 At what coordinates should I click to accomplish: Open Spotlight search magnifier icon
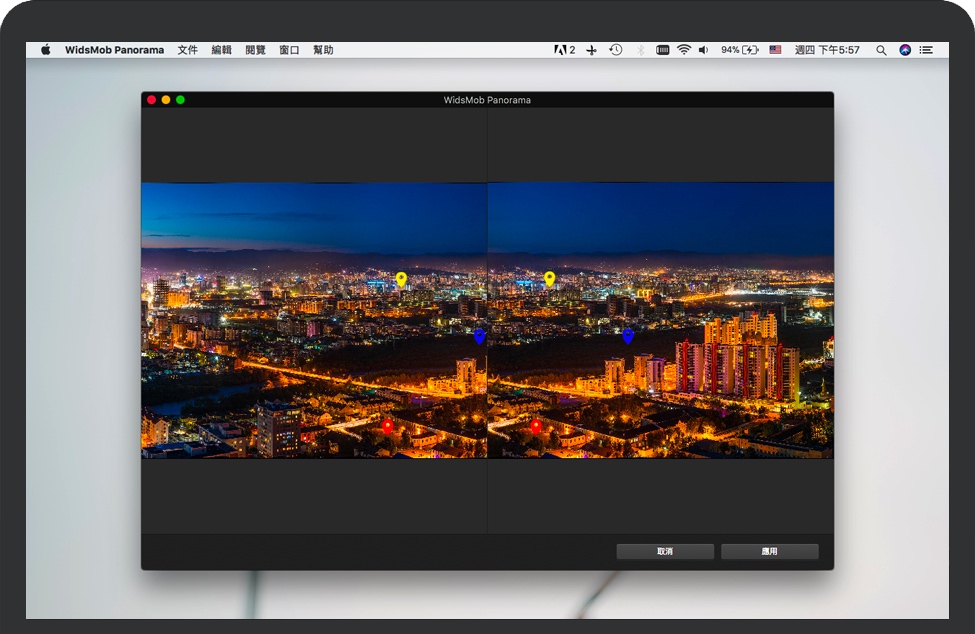tap(881, 50)
